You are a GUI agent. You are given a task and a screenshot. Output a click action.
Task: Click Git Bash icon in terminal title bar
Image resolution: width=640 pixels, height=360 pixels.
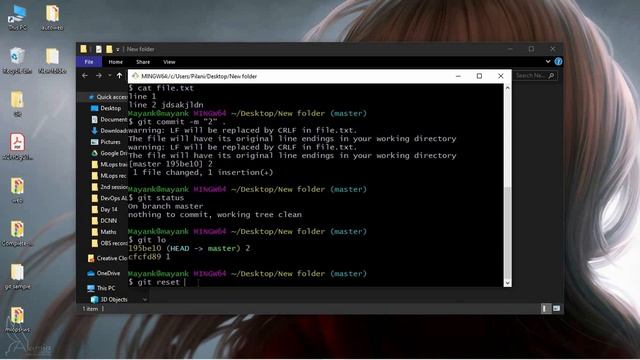tap(135, 76)
